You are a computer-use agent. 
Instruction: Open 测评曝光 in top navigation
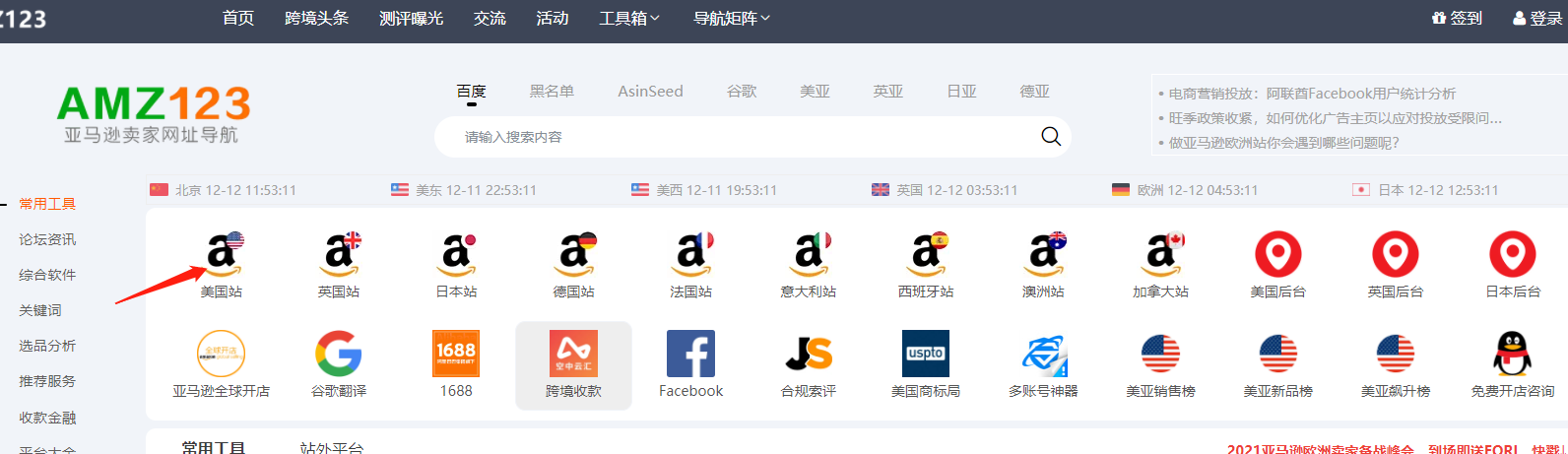click(411, 19)
